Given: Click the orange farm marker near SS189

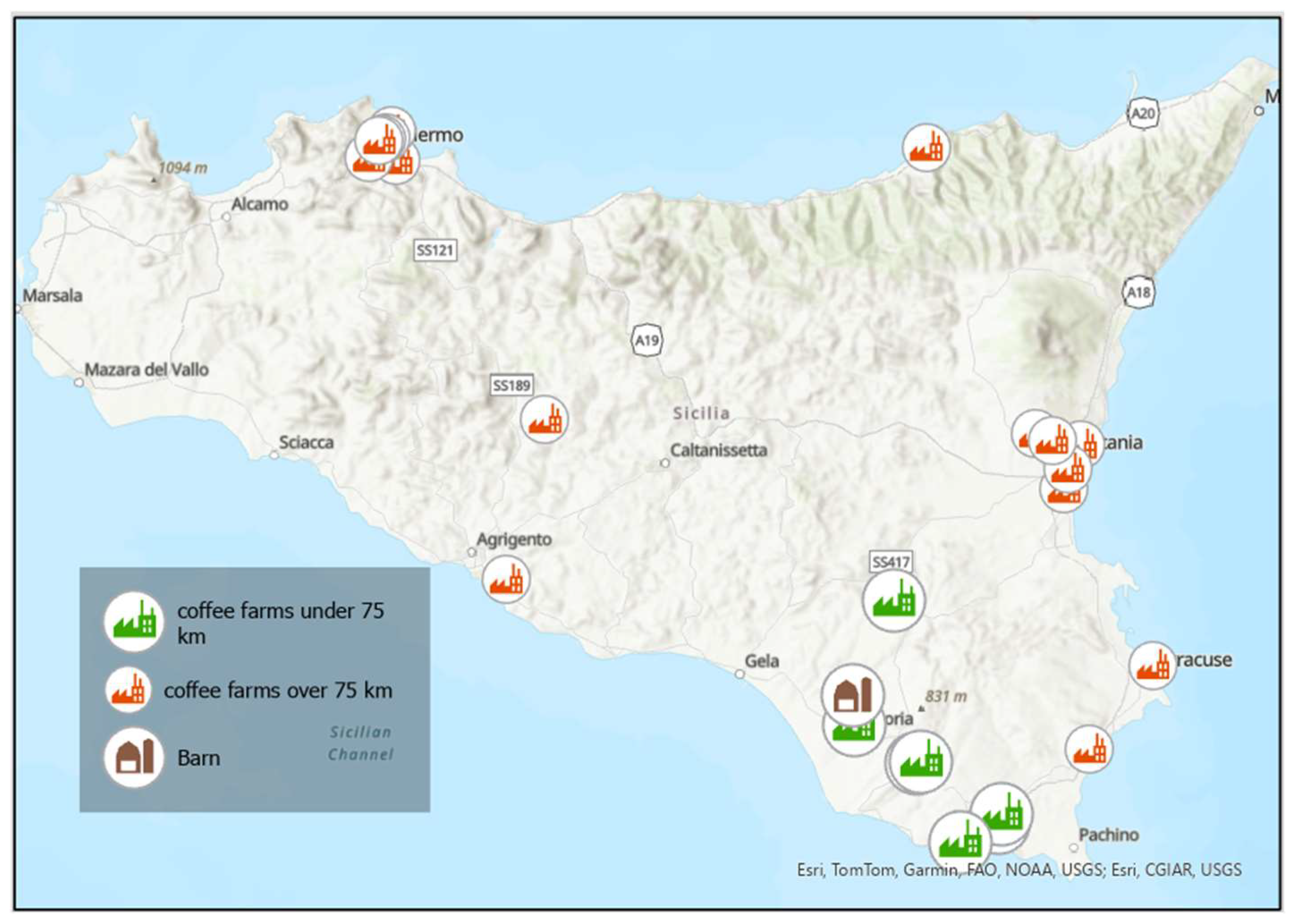Looking at the screenshot, I should 544,419.
